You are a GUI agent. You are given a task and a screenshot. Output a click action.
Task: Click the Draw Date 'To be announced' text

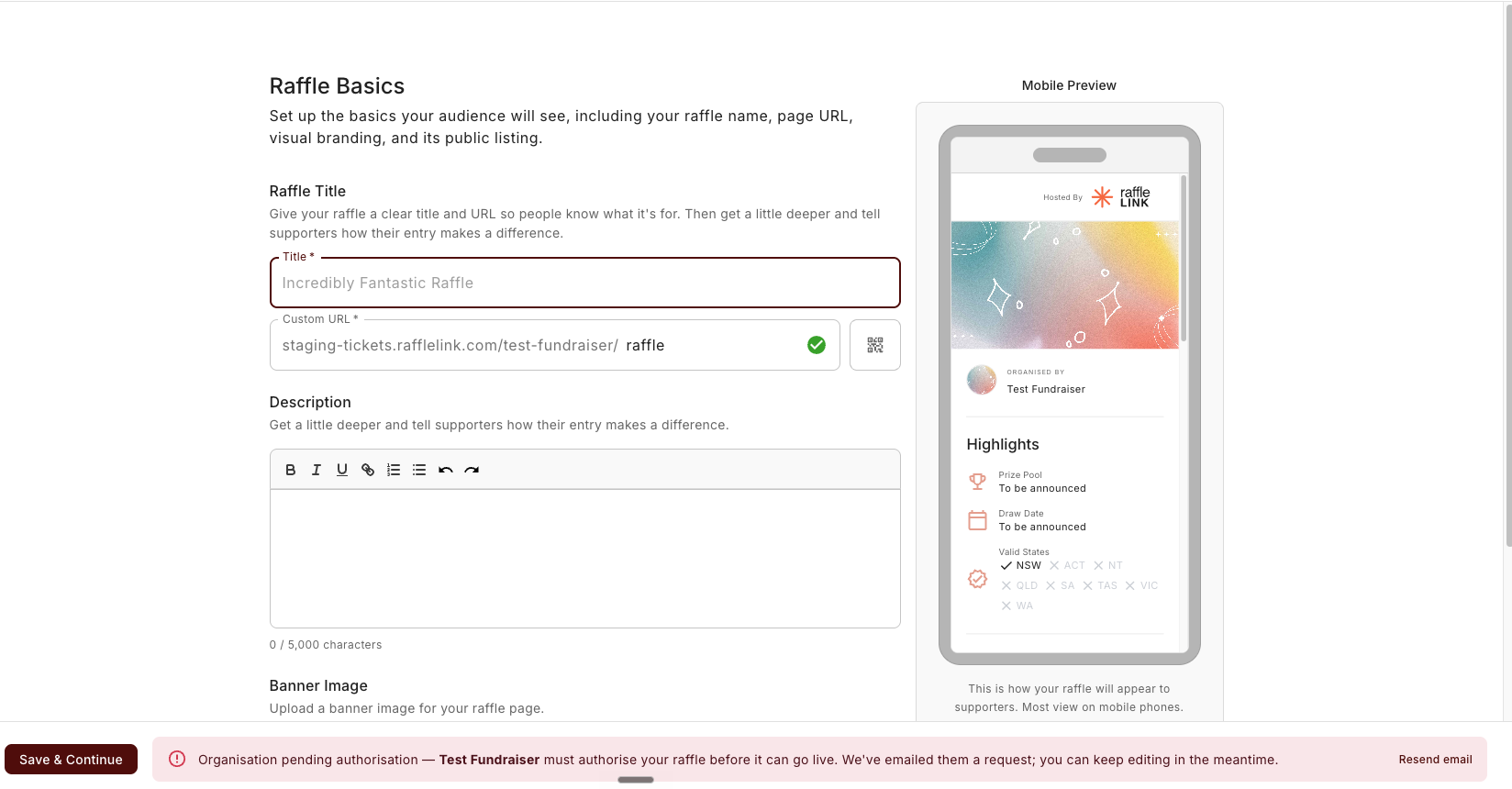point(1042,527)
